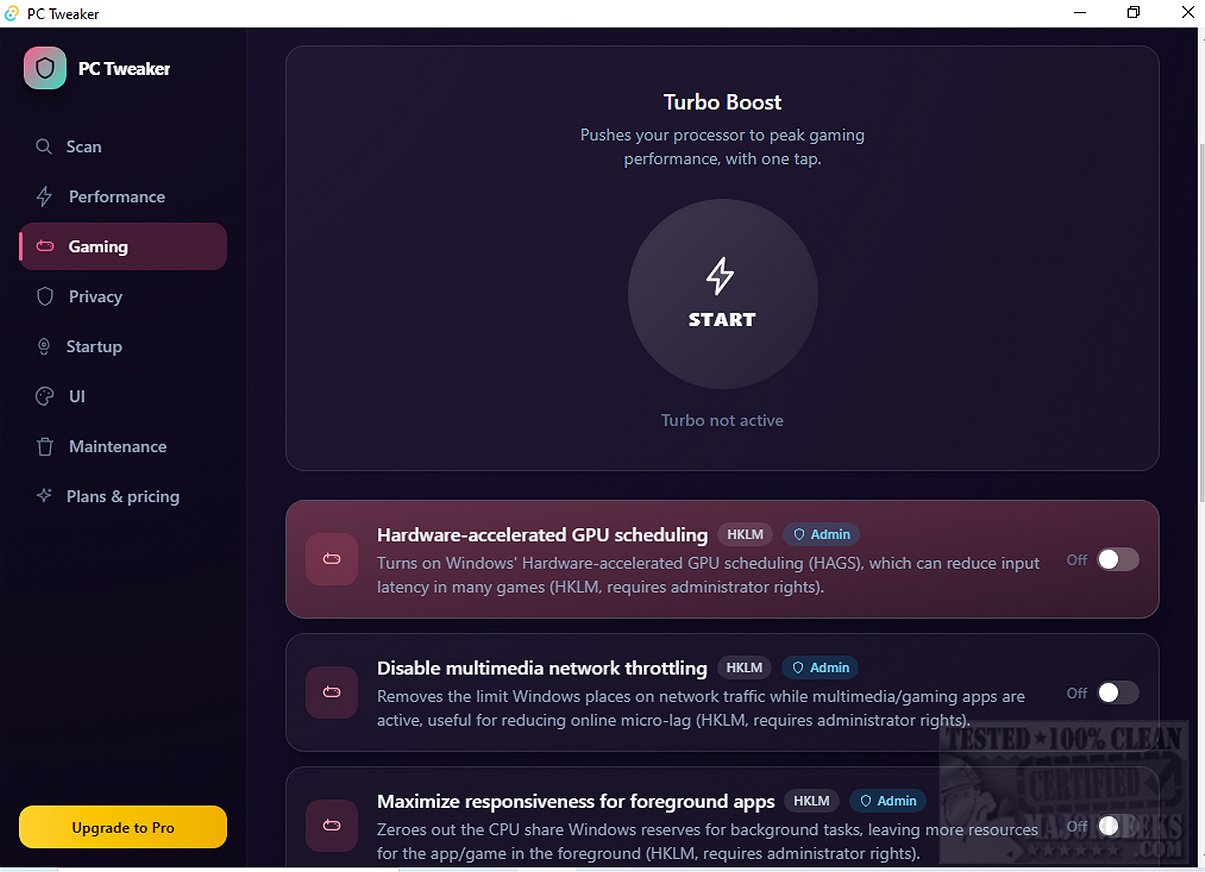Click the Performance lightning icon in sidebar
The width and height of the screenshot is (1205, 872).
44,197
